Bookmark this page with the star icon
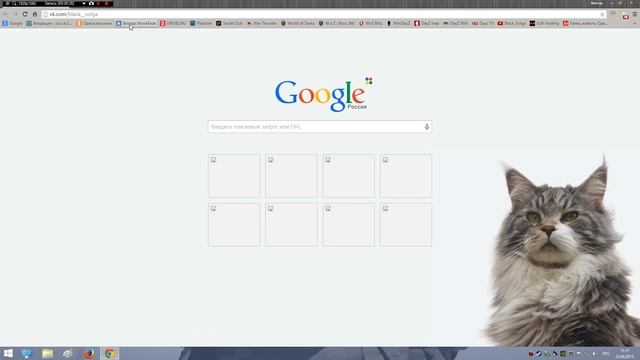 pos(602,14)
